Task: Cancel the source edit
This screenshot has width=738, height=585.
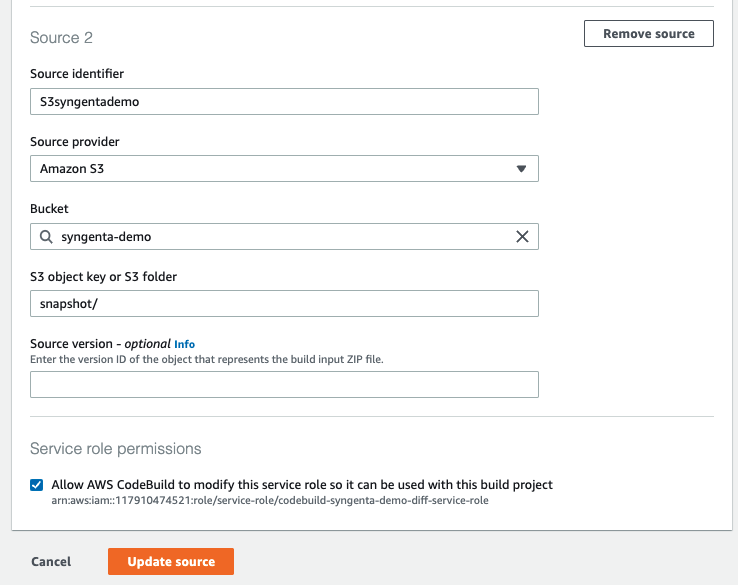Action: [x=51, y=562]
